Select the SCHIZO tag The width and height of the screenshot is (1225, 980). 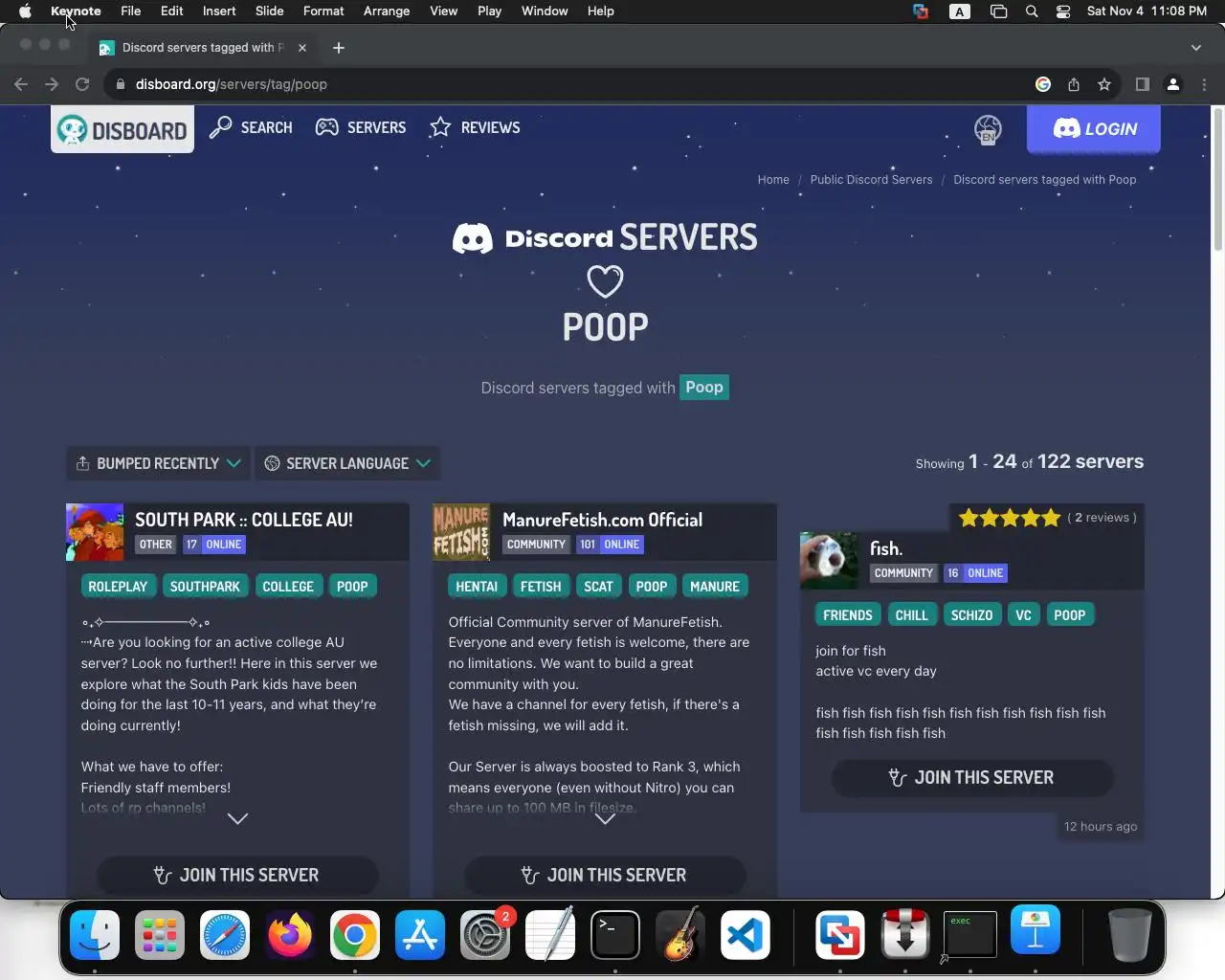tap(971, 615)
